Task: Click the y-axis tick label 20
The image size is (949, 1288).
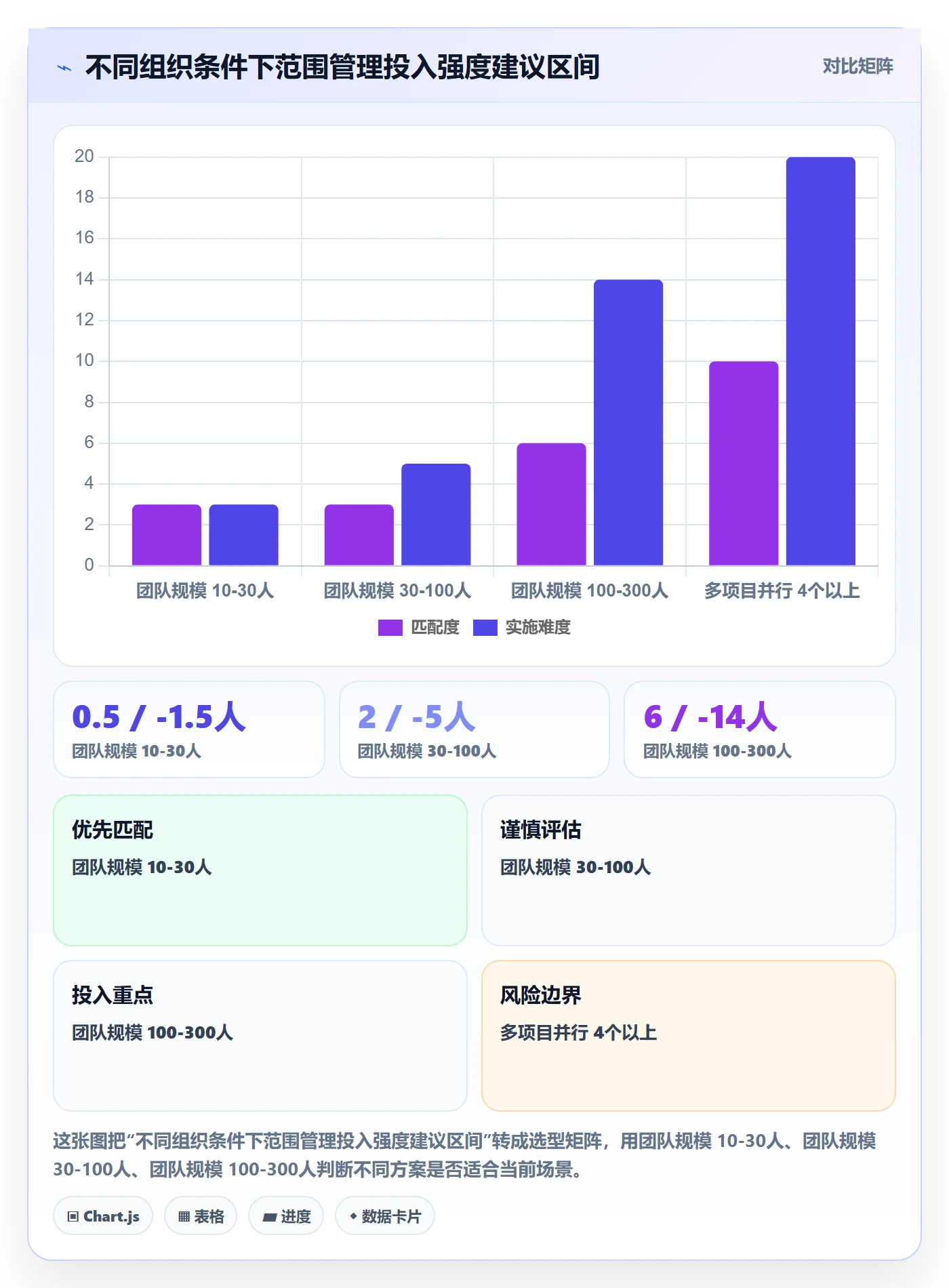Action: [x=85, y=157]
